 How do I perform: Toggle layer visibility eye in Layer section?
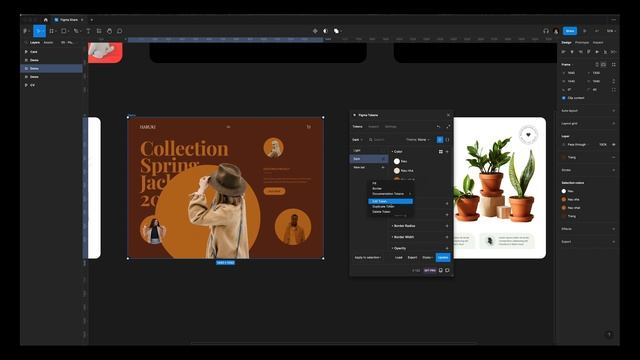pos(613,144)
